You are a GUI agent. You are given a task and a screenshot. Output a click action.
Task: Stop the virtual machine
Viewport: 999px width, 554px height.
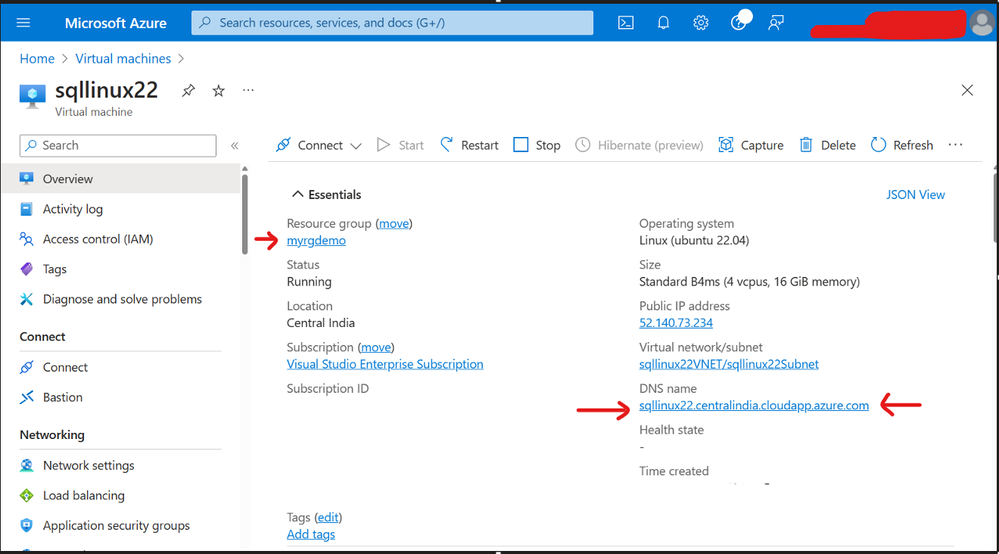537,145
